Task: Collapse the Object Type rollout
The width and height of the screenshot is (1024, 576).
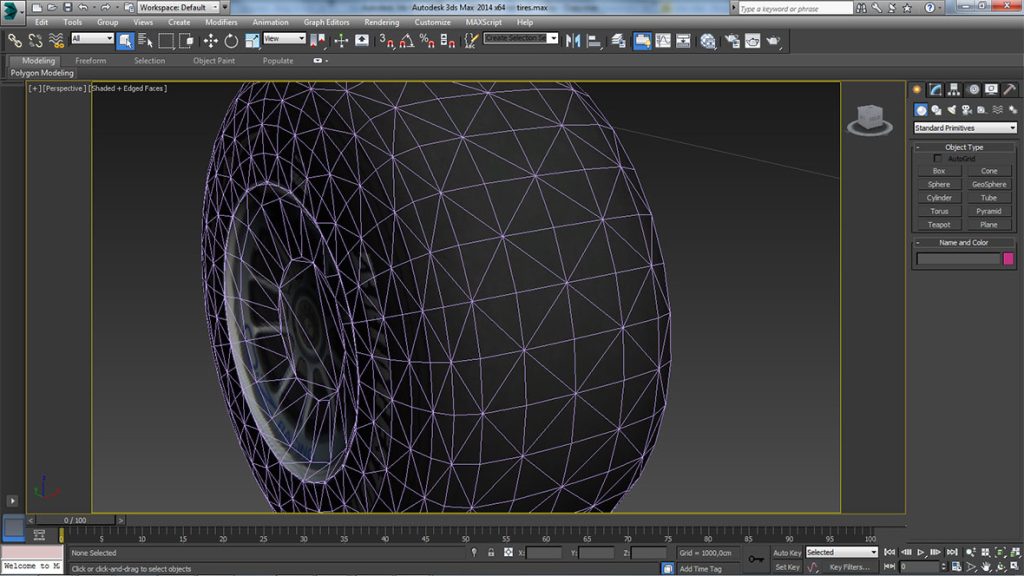Action: coord(964,147)
